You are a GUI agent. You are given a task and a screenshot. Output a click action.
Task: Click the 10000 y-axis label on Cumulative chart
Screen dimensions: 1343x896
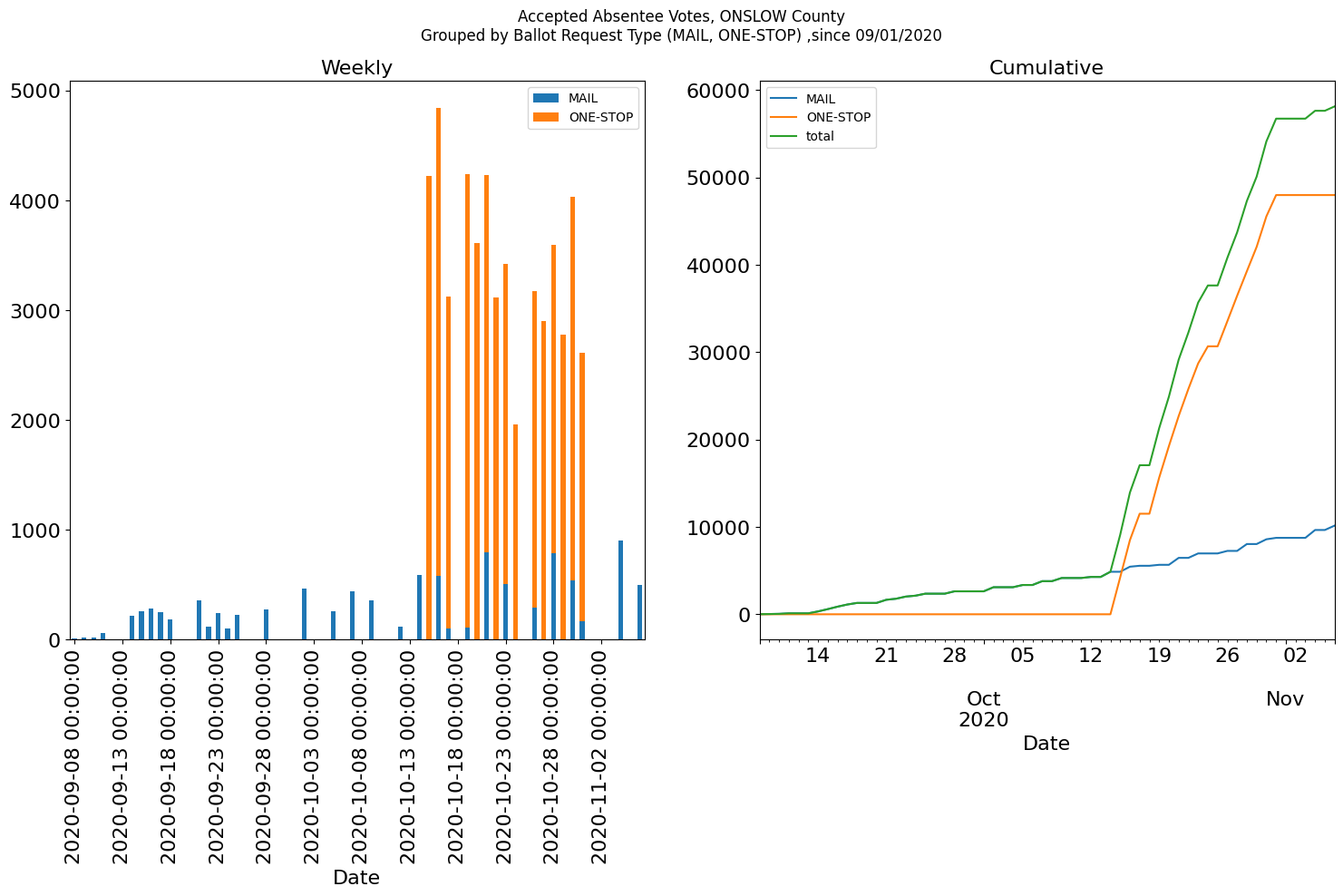(718, 528)
